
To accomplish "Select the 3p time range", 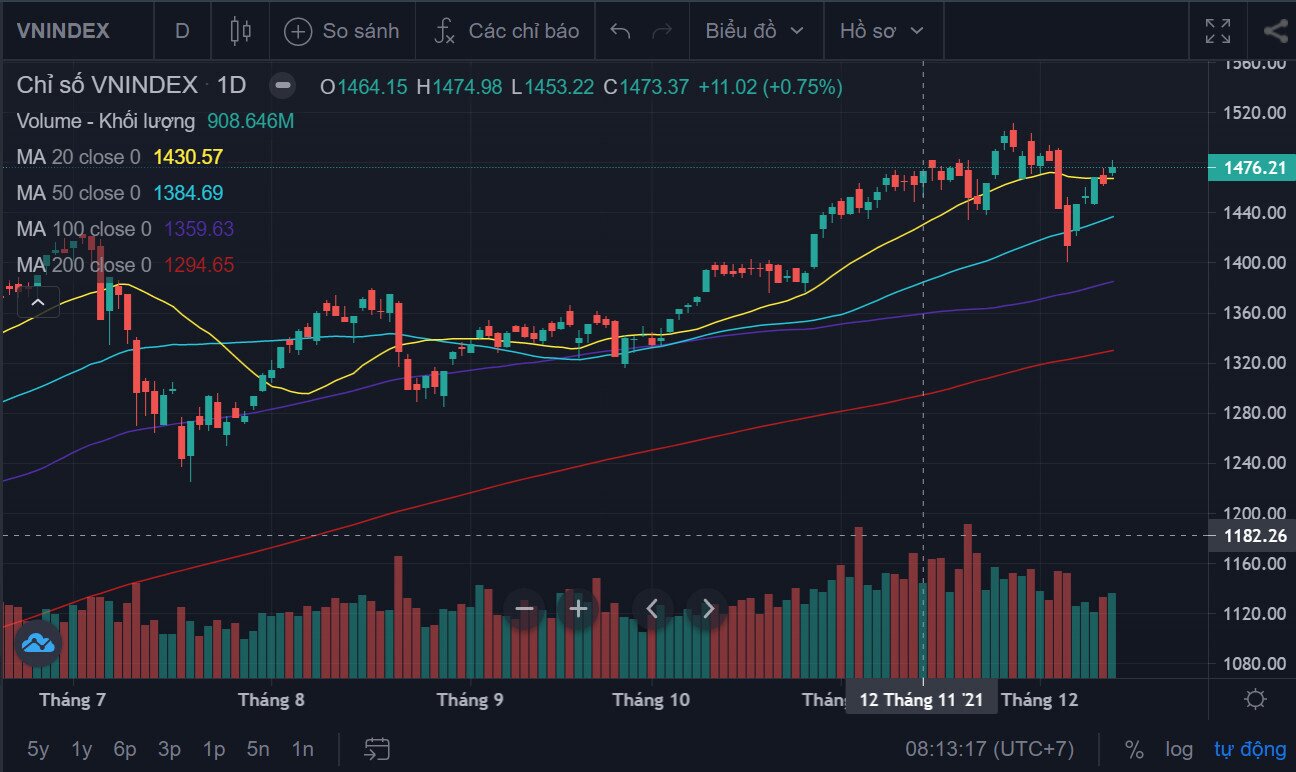I will point(169,749).
